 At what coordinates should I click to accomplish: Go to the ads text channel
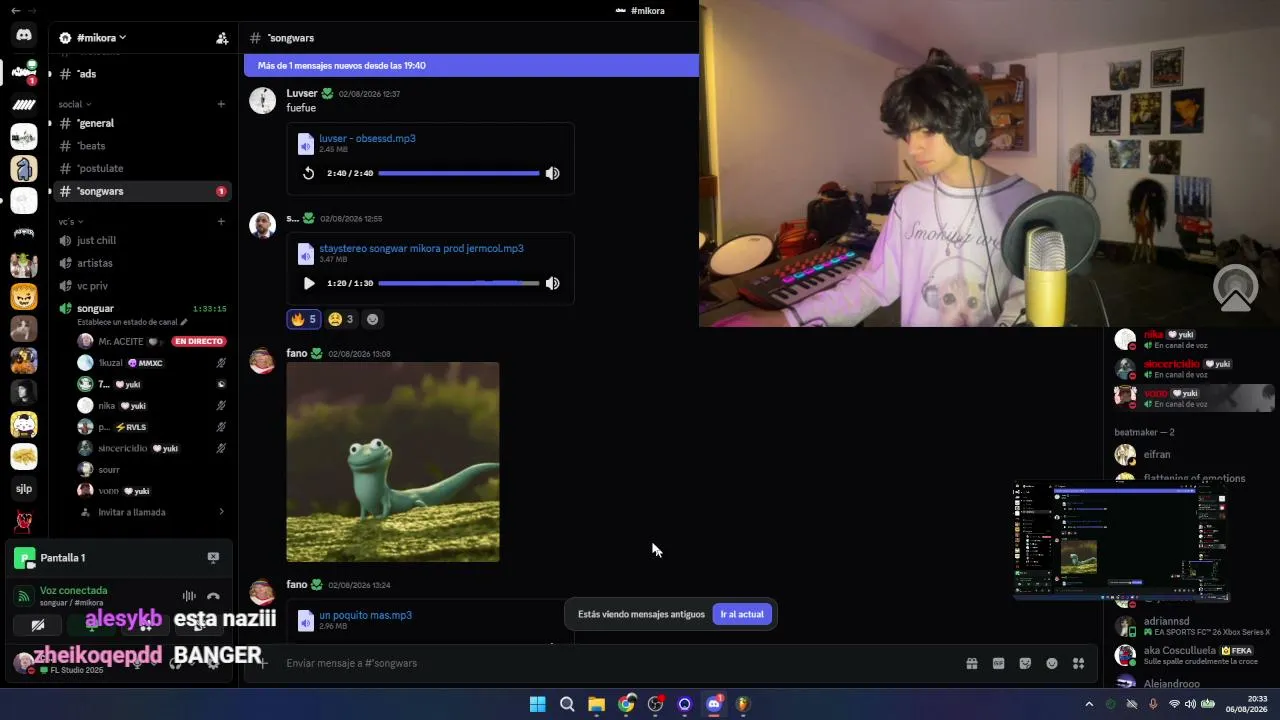pyautogui.click(x=144, y=74)
